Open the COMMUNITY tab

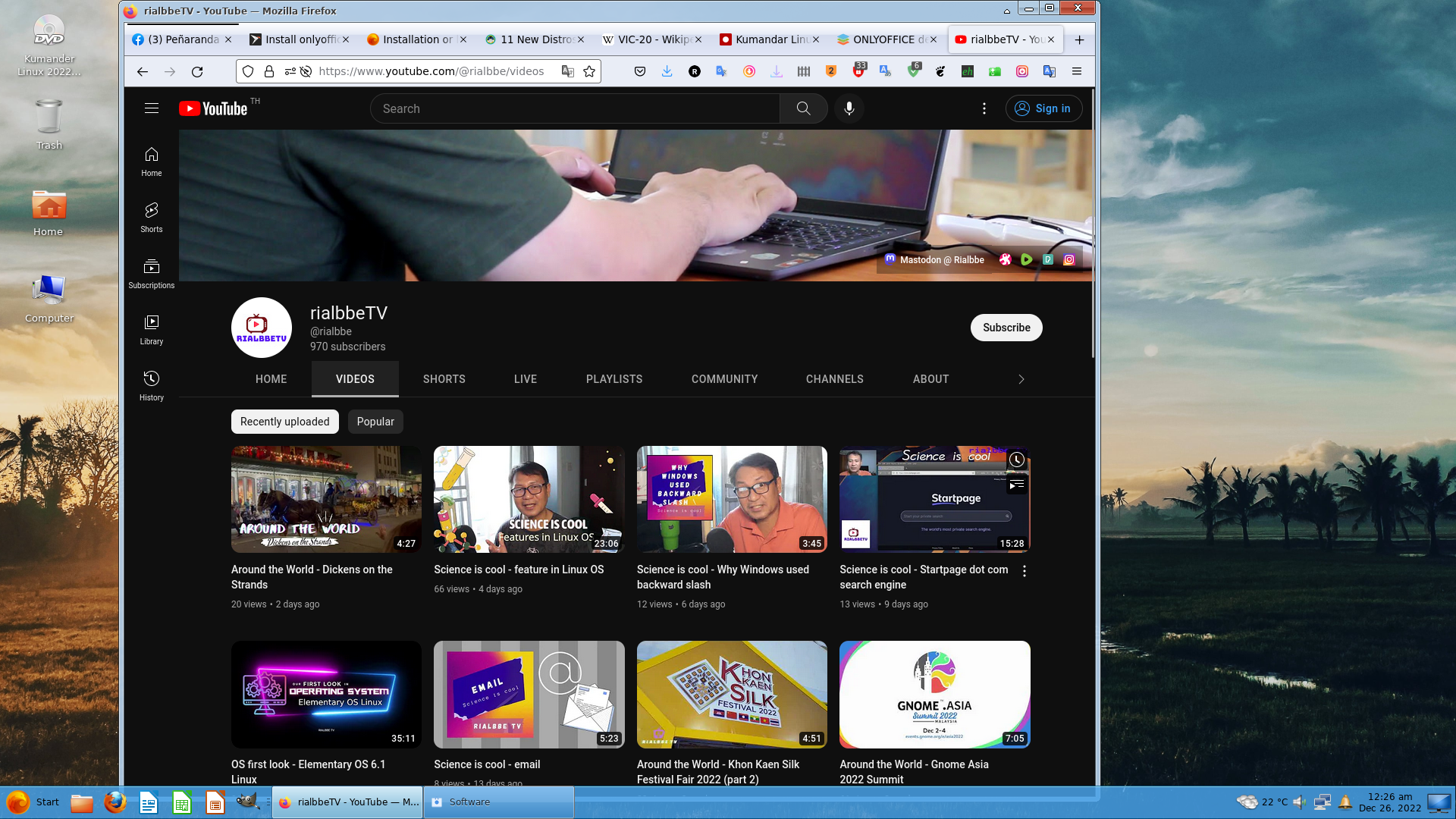tap(724, 379)
